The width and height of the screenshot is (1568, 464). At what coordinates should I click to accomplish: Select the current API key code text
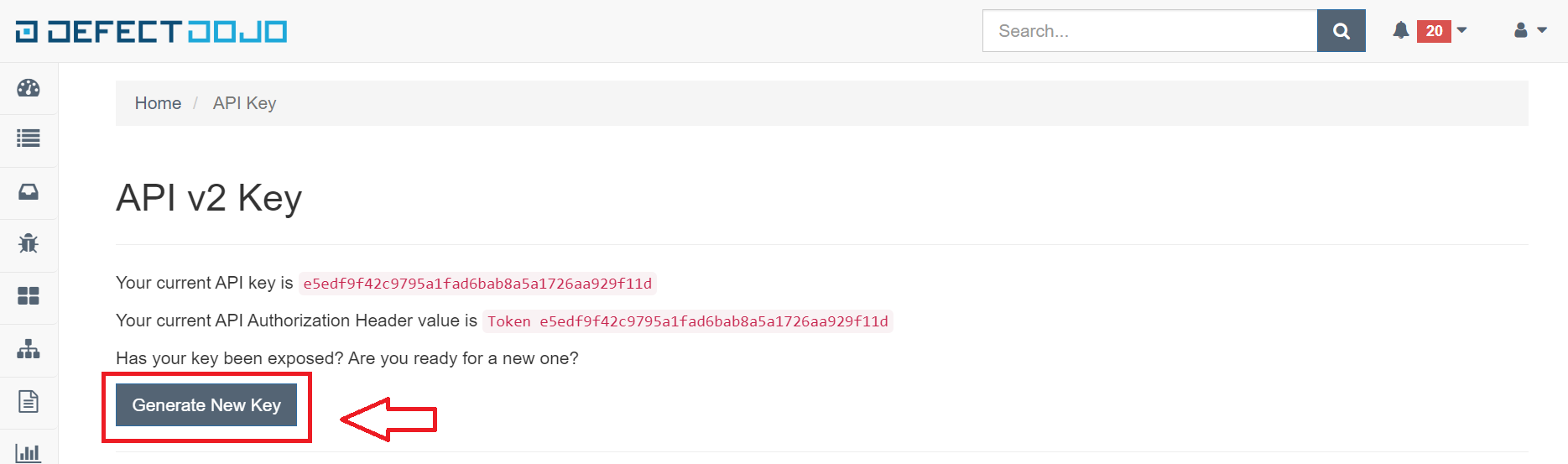(477, 284)
